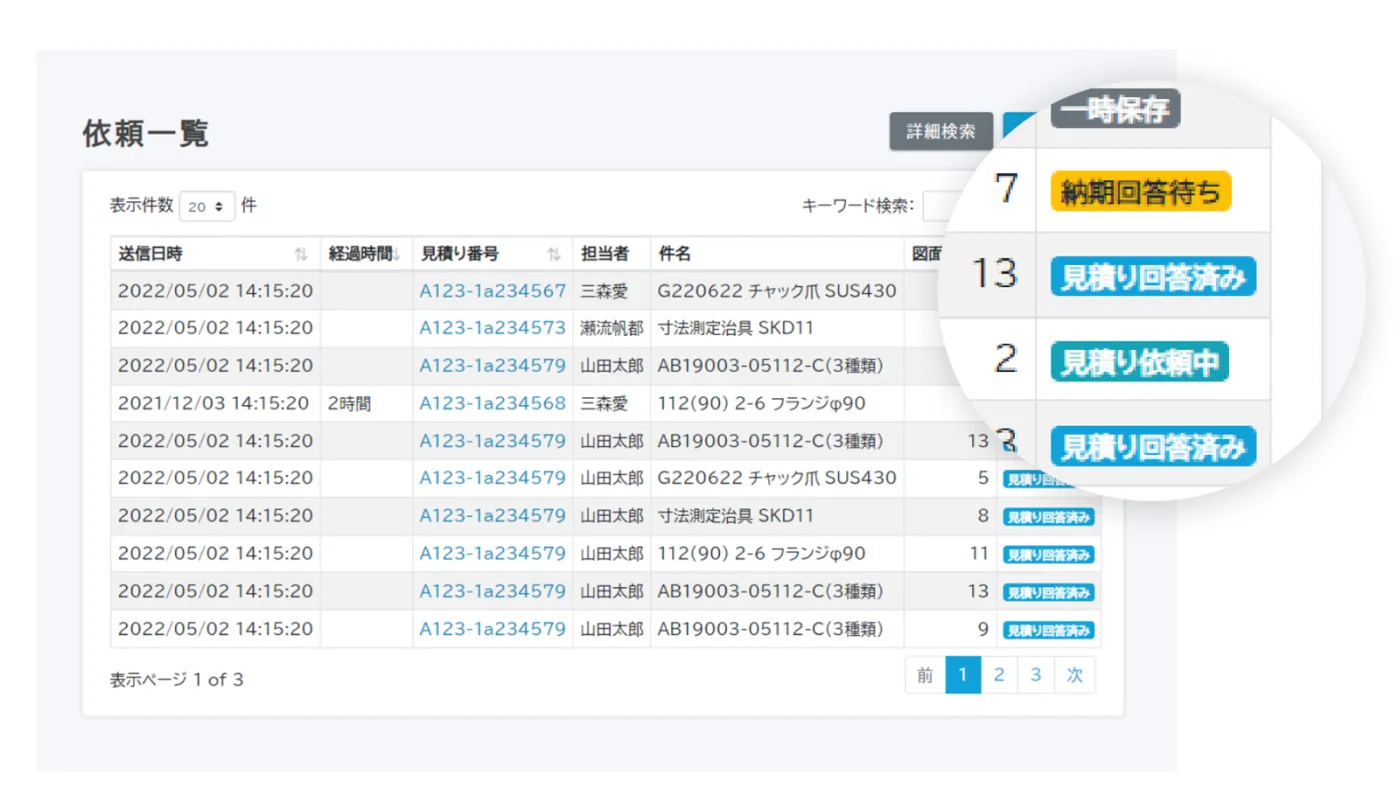The height and width of the screenshot is (800, 1400).
Task: Select the 担当者 column header
Action: click(612, 254)
